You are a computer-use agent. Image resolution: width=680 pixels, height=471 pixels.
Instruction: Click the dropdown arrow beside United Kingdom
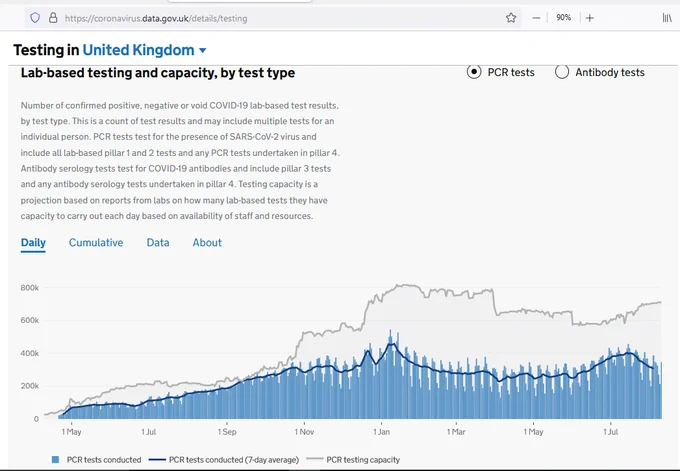(x=203, y=50)
